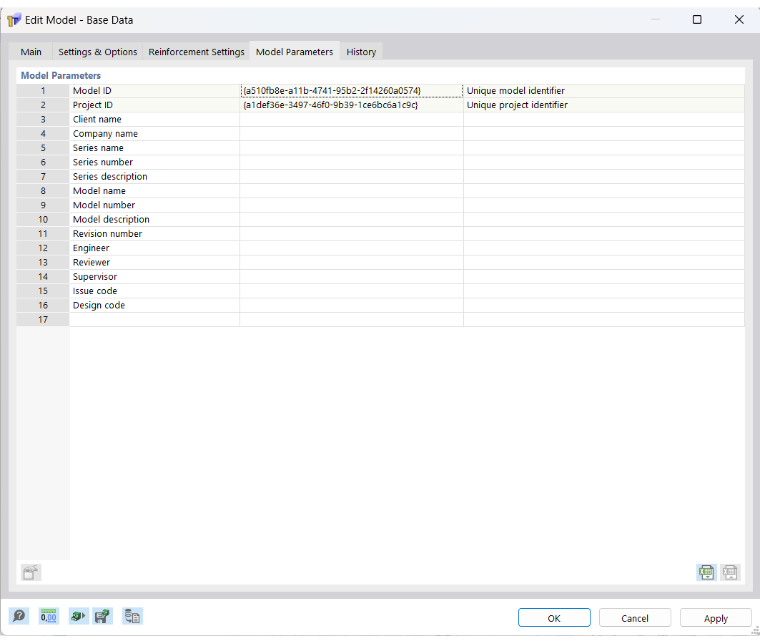Click the Model name value field
Screen dimensions: 760x643
[351, 191]
